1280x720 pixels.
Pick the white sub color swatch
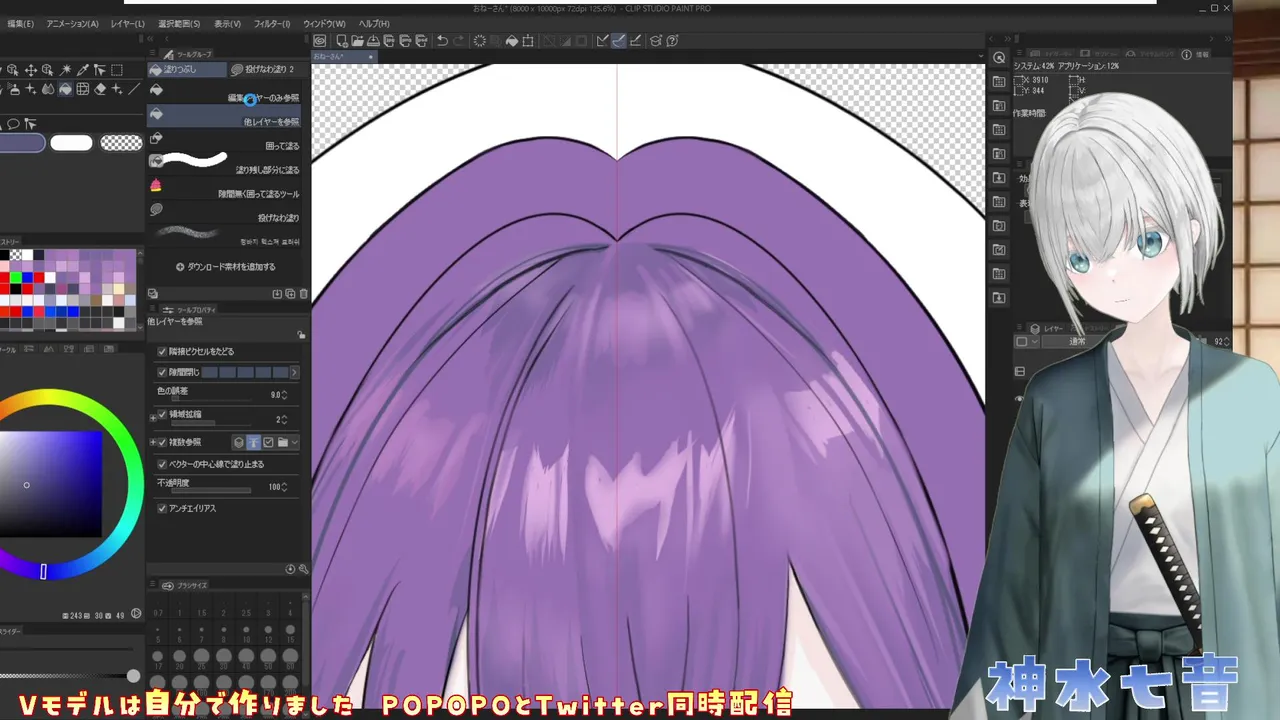pyautogui.click(x=71, y=143)
